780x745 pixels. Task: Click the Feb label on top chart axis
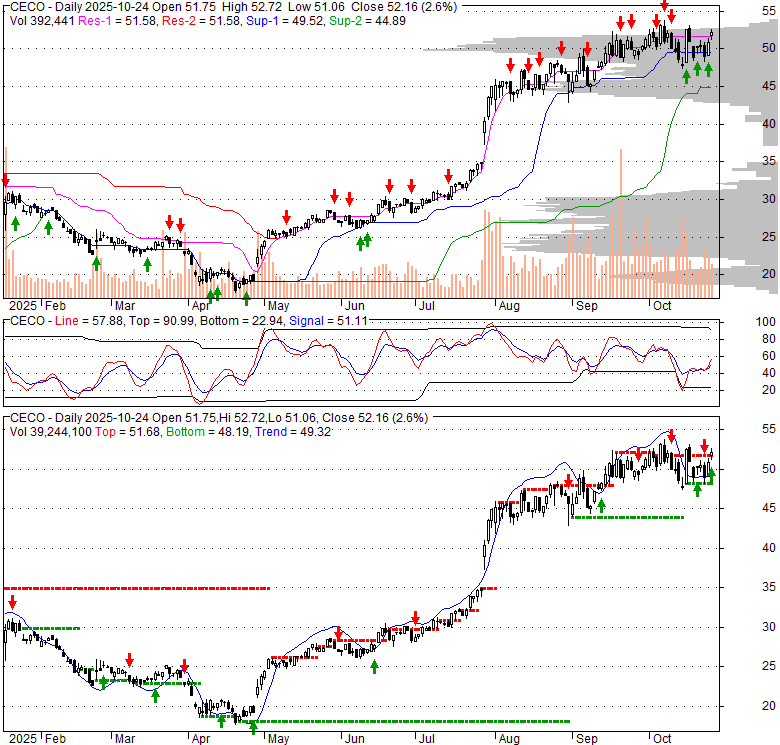click(55, 305)
